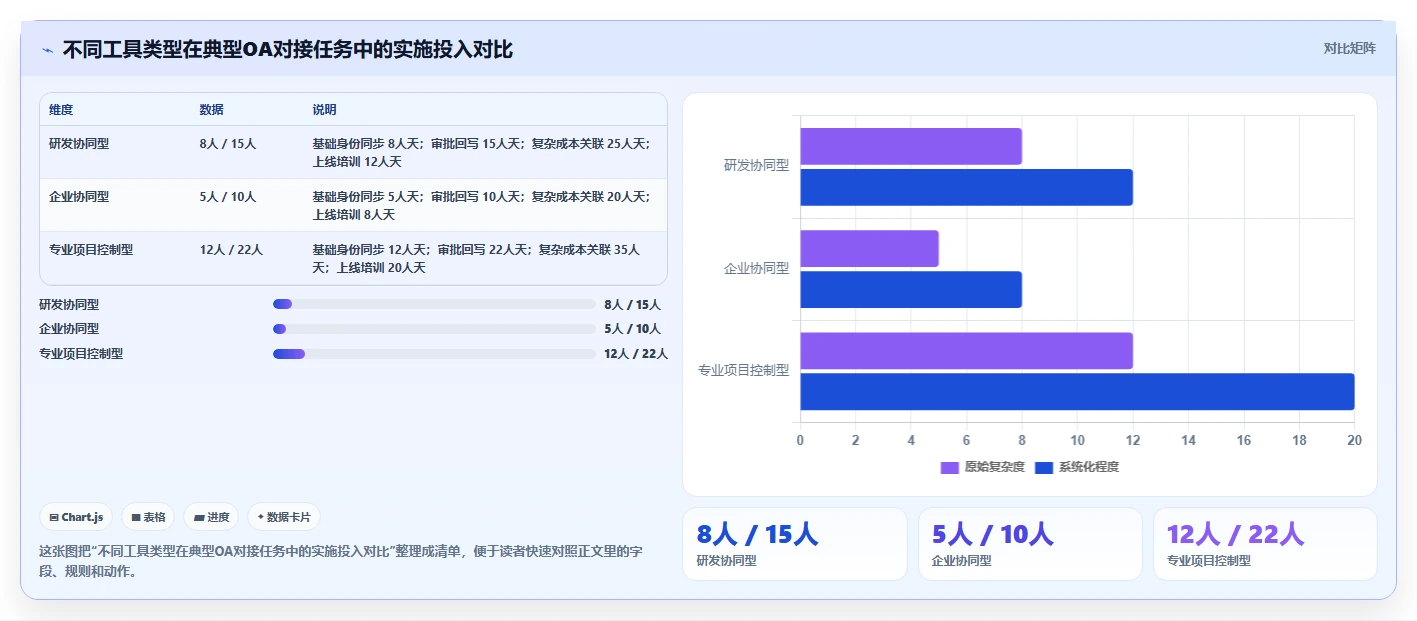Click the 5人 / 10人 table cell

pos(228,197)
